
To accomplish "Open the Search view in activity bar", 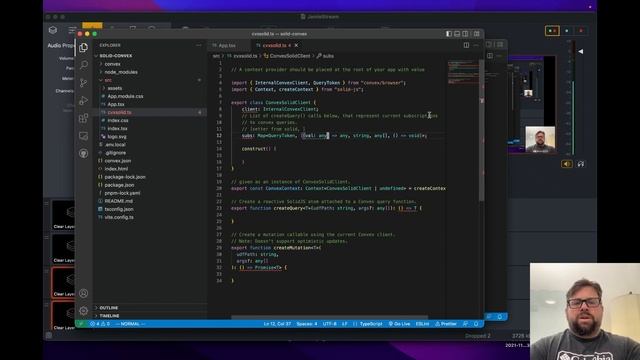I will [84, 65].
